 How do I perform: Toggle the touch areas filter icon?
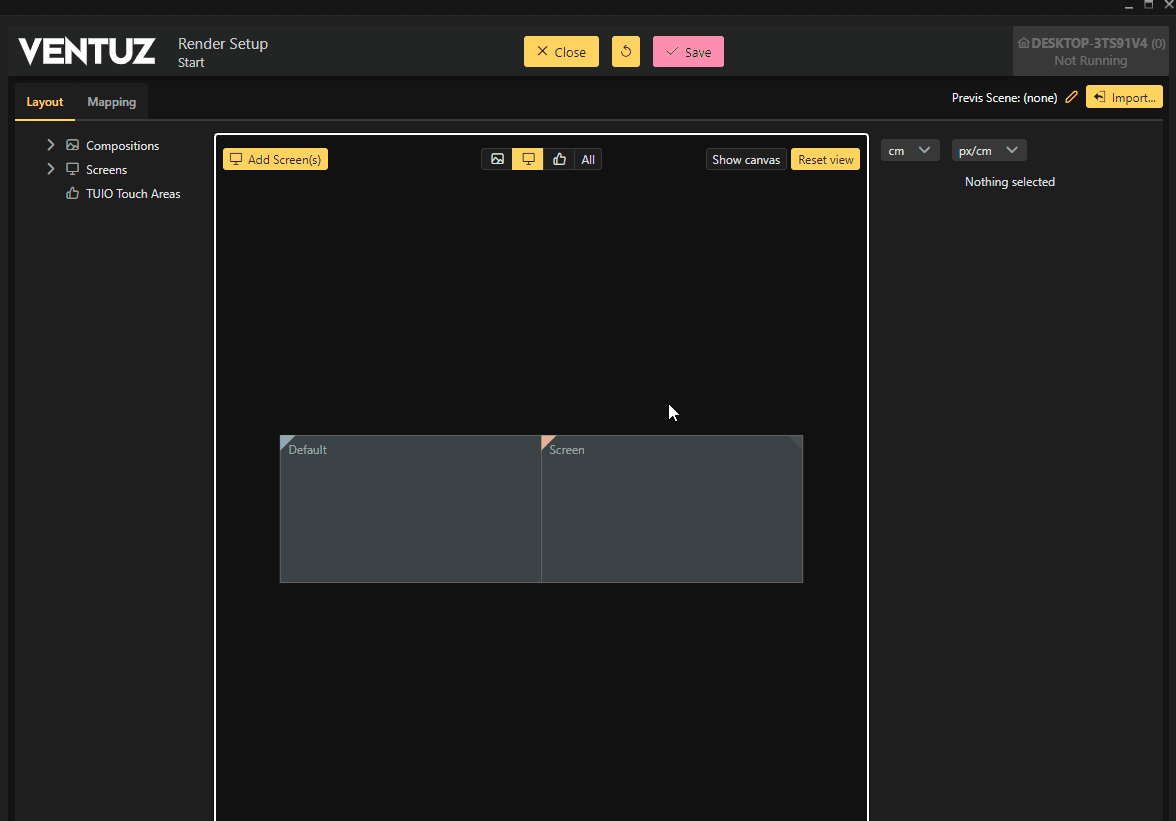point(559,159)
